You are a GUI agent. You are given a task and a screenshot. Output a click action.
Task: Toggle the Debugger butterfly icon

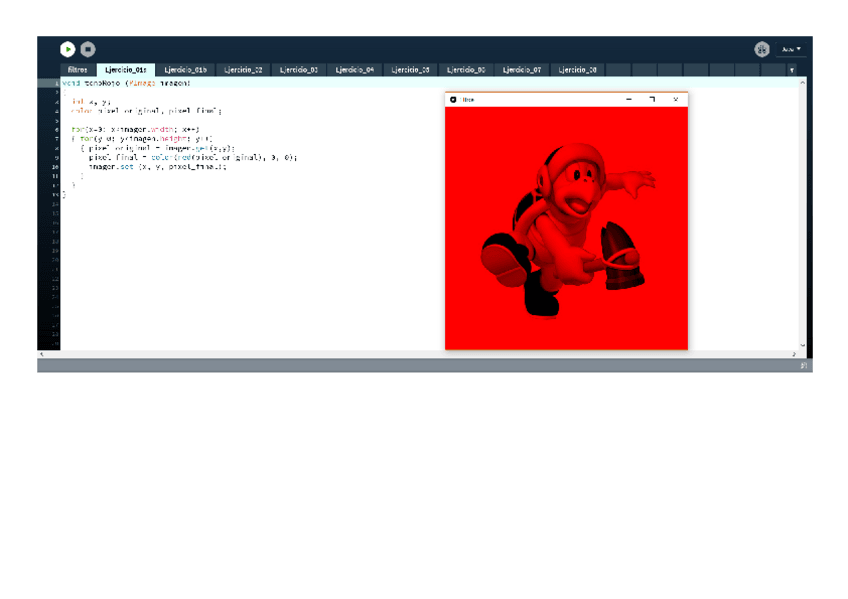762,49
